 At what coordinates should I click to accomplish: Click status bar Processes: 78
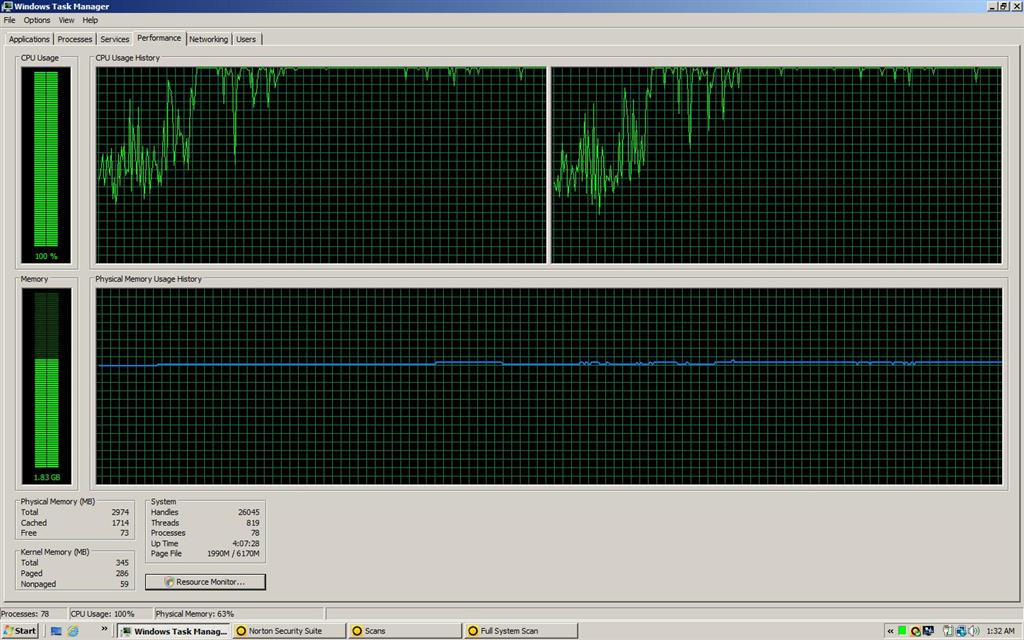[25, 614]
